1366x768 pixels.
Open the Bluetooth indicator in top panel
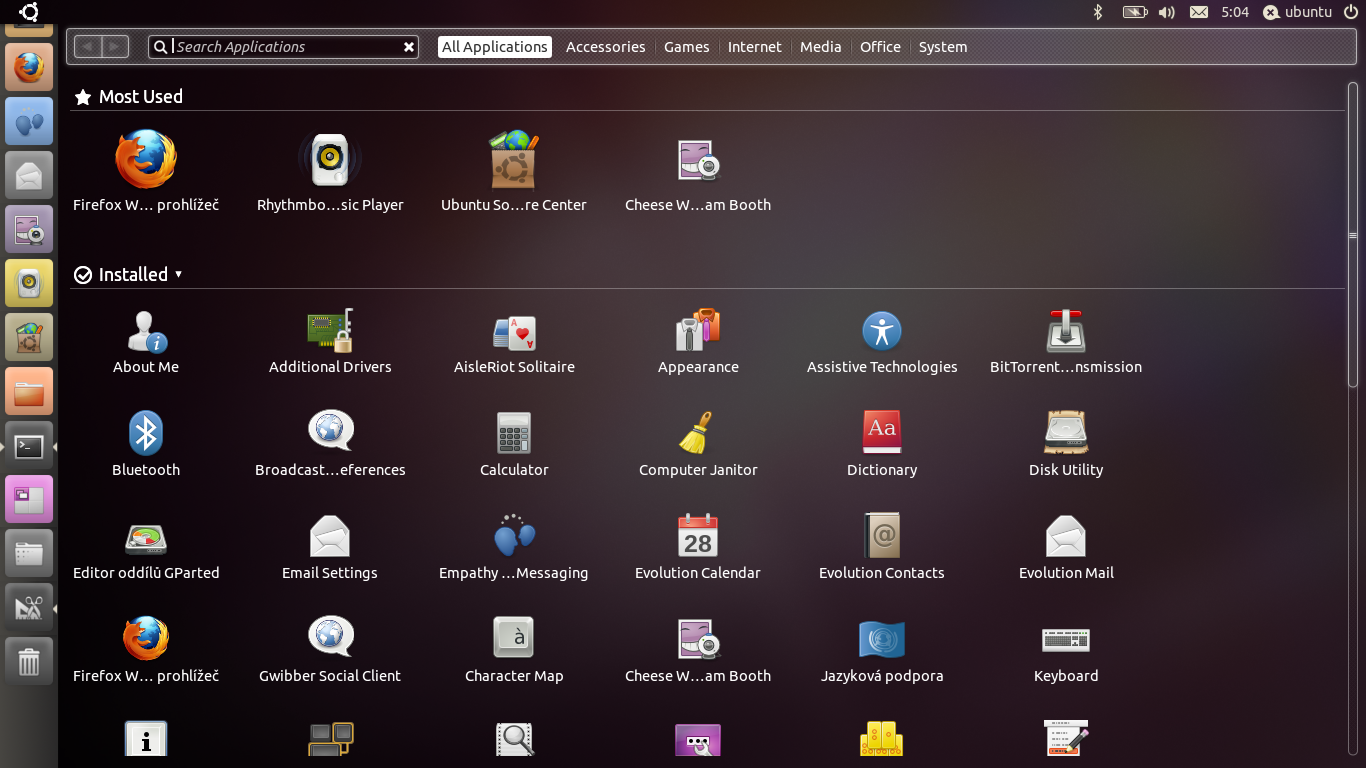(1097, 12)
